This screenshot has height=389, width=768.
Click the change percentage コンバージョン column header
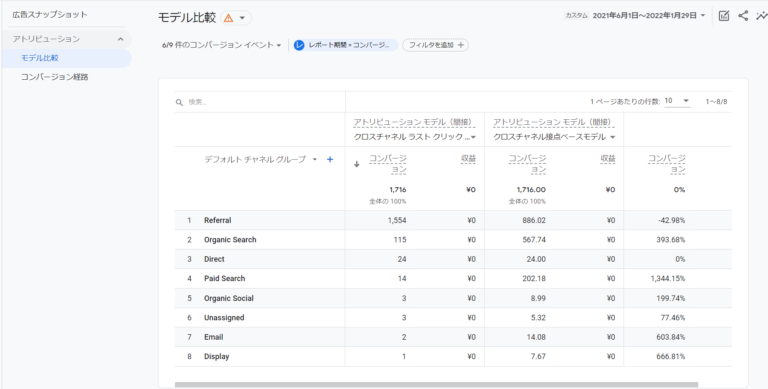coord(667,164)
